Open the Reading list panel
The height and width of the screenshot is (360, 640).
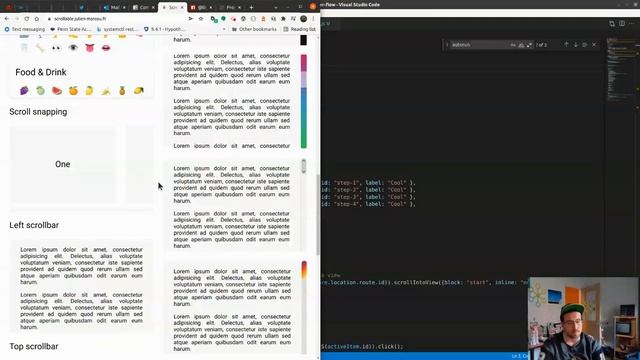(299, 29)
